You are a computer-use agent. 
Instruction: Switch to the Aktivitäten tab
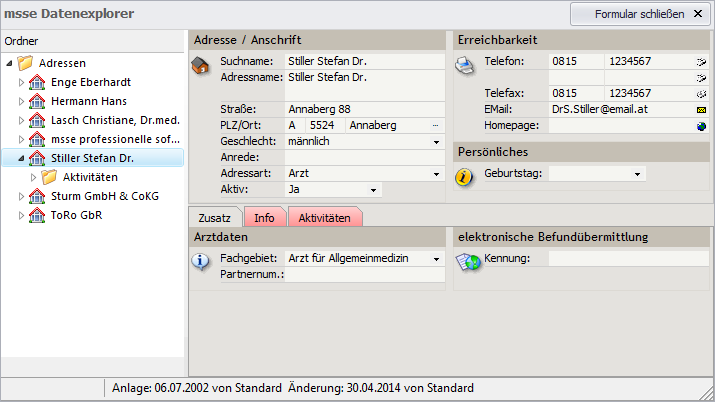click(325, 217)
